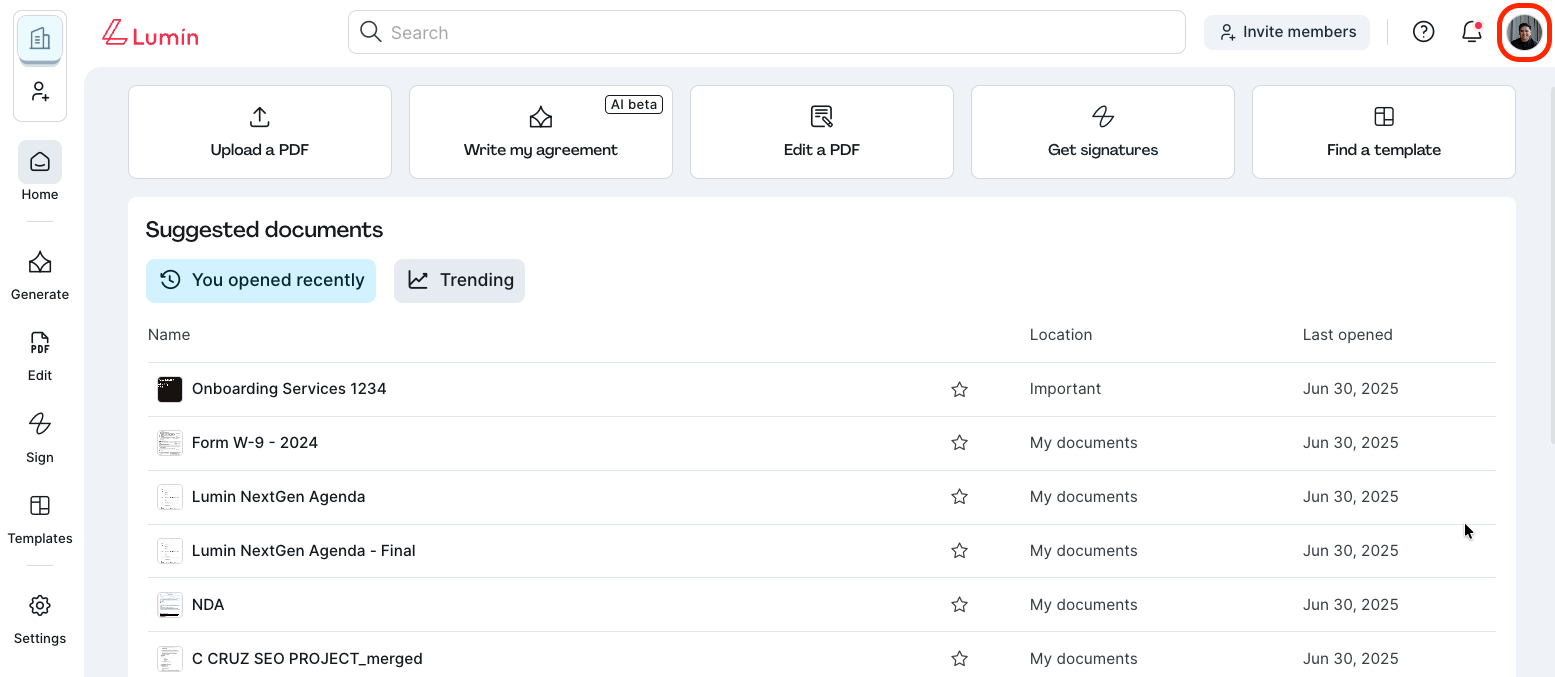Click the add person icon in sidebar
This screenshot has height=677, width=1555.
[x=40, y=92]
